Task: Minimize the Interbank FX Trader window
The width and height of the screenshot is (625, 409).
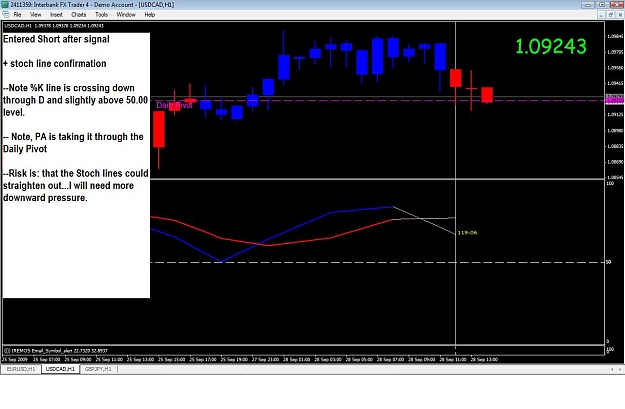Action: tap(588, 4)
